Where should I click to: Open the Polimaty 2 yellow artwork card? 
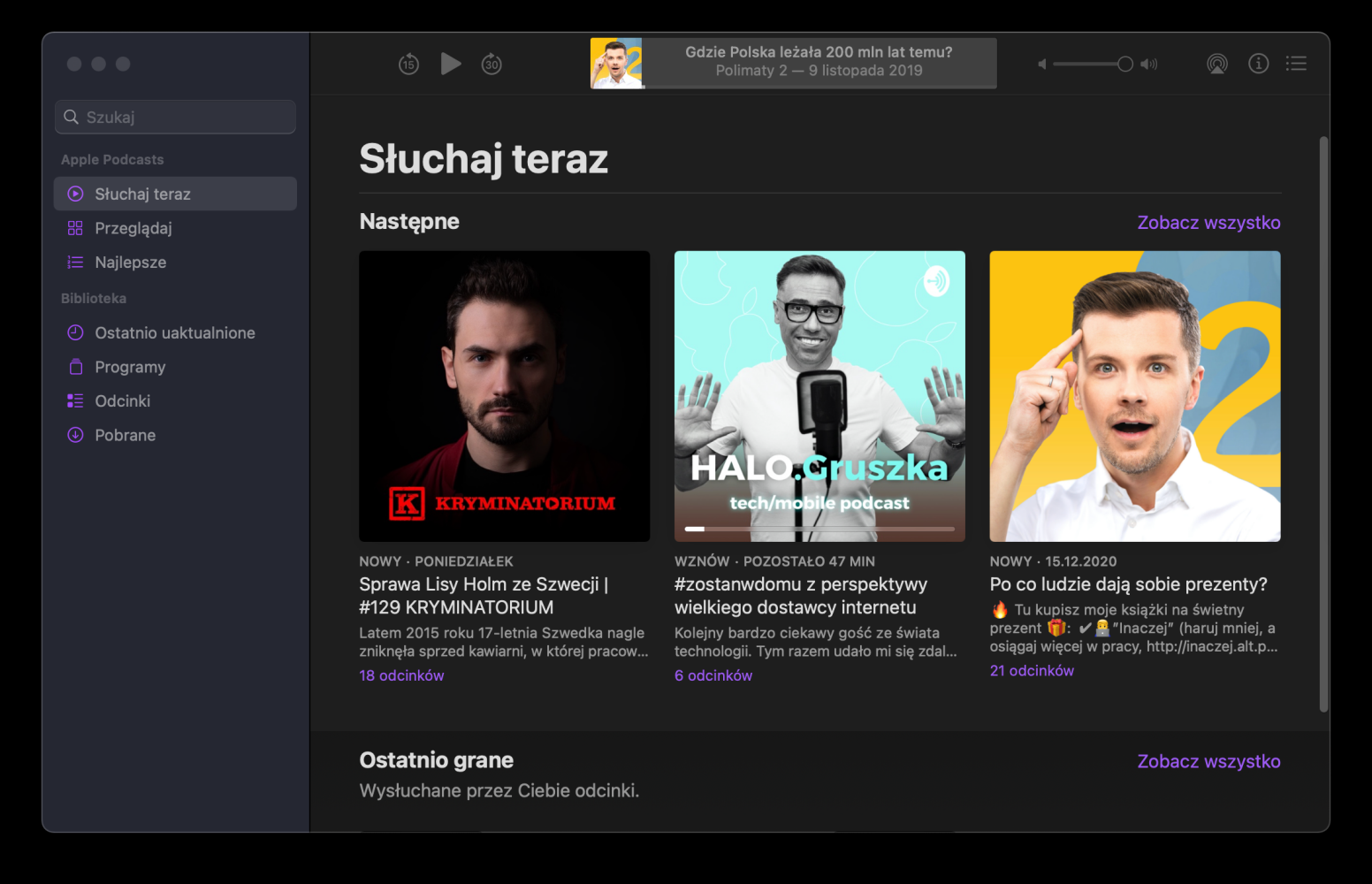pos(1135,396)
